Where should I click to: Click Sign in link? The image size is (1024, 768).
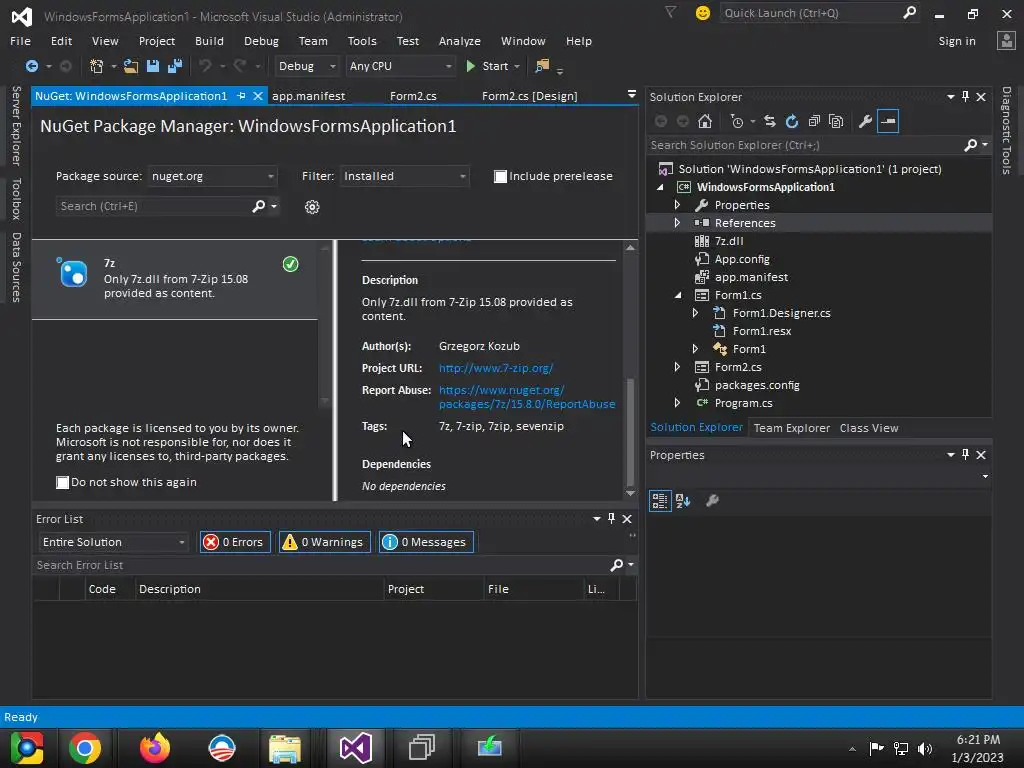tap(957, 41)
